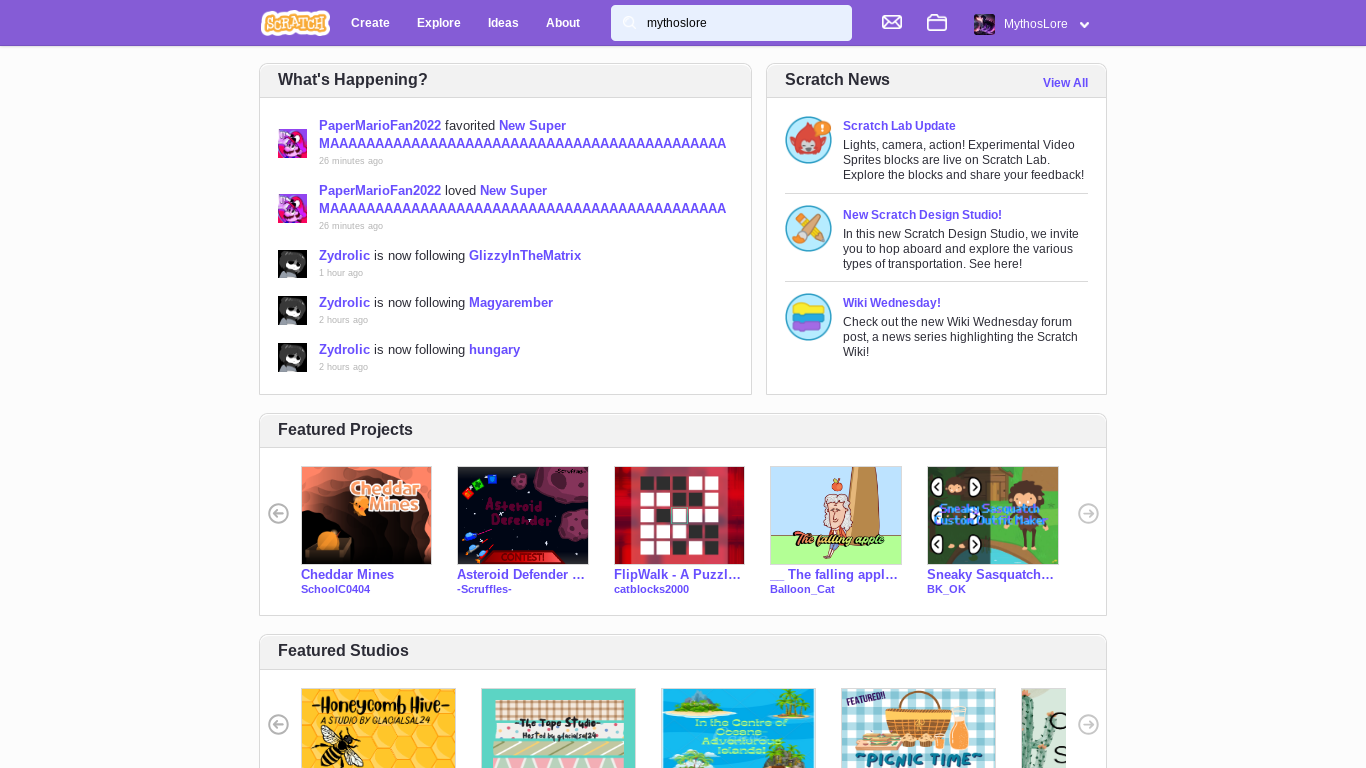The height and width of the screenshot is (768, 1366).
Task: Click PaperMarioFan2022 avatar beside loved entry
Action: pos(292,208)
